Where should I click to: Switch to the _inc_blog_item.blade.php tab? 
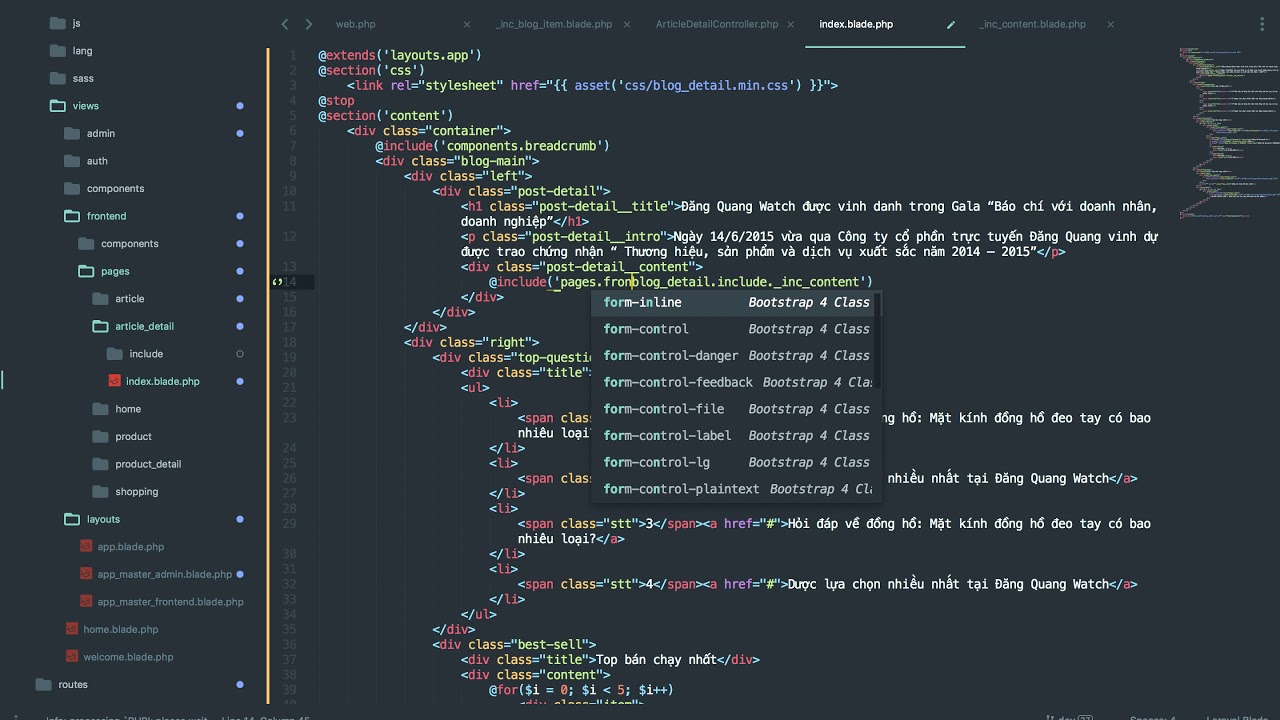tap(554, 24)
